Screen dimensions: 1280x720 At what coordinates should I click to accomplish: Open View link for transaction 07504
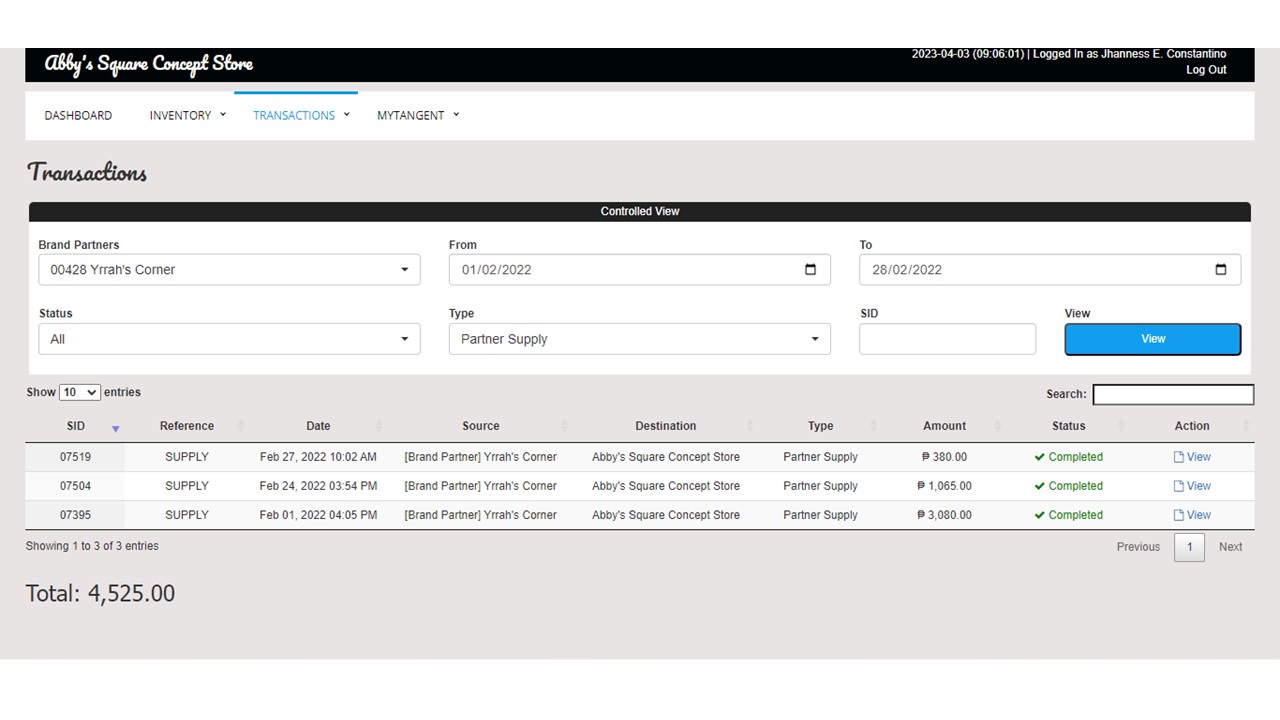click(1199, 486)
